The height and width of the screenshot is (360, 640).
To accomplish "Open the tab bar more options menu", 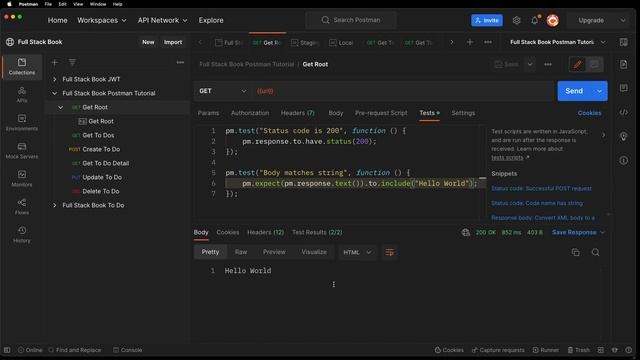I will point(488,42).
